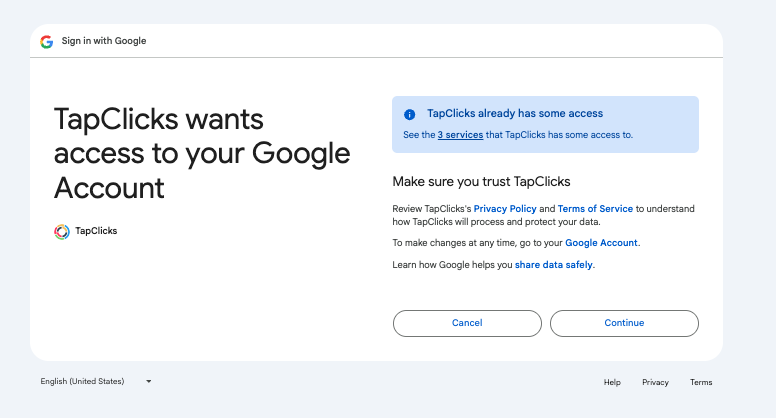
Task: Click the language dropdown arrow
Action: pyautogui.click(x=148, y=381)
